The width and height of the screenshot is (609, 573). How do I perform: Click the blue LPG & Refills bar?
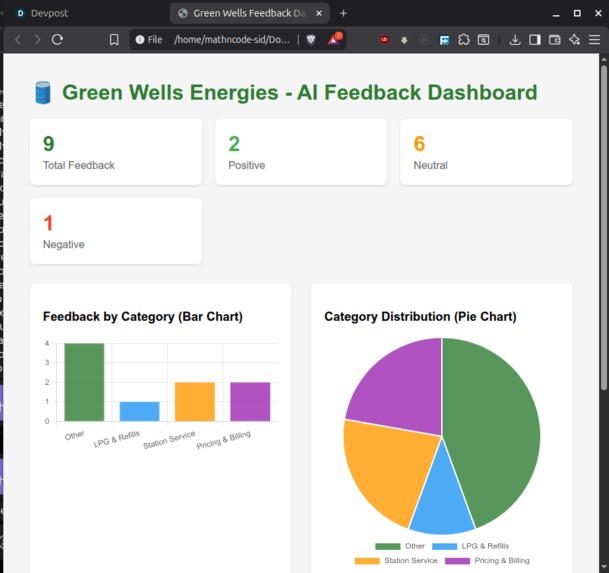(x=139, y=411)
